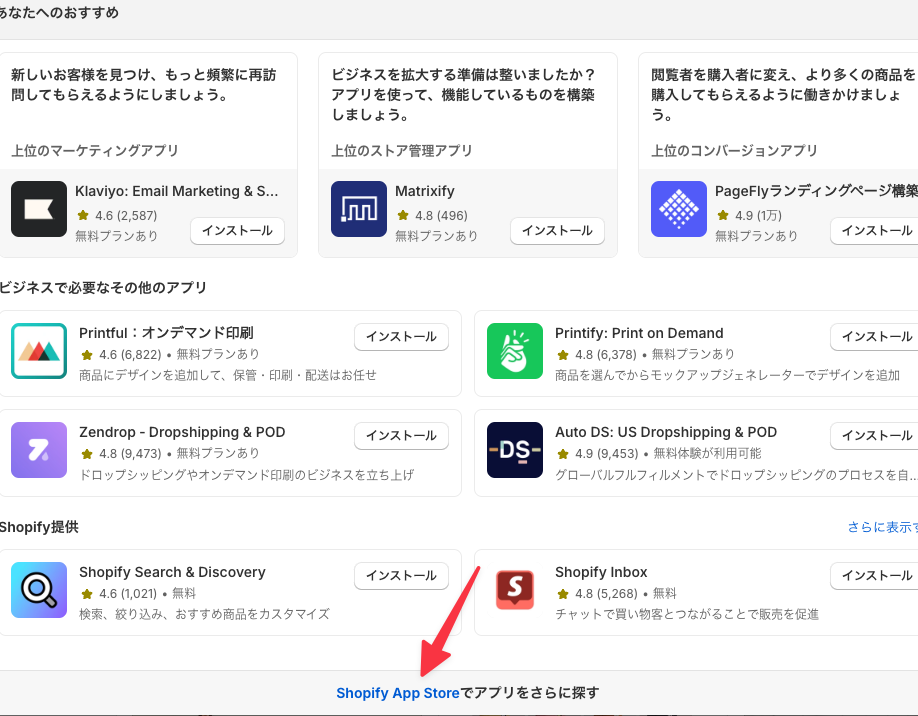Click Shopify Inbox description チャットで買い物客
918x716 pixels.
pyautogui.click(x=687, y=614)
